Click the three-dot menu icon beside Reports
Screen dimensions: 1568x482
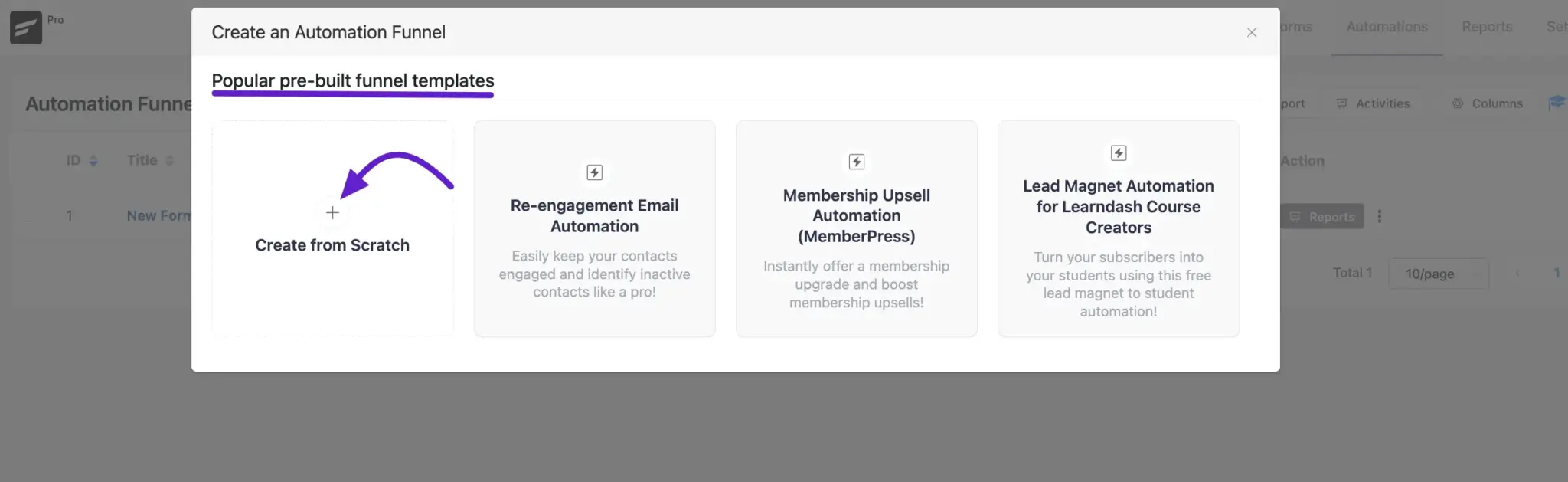[1379, 217]
